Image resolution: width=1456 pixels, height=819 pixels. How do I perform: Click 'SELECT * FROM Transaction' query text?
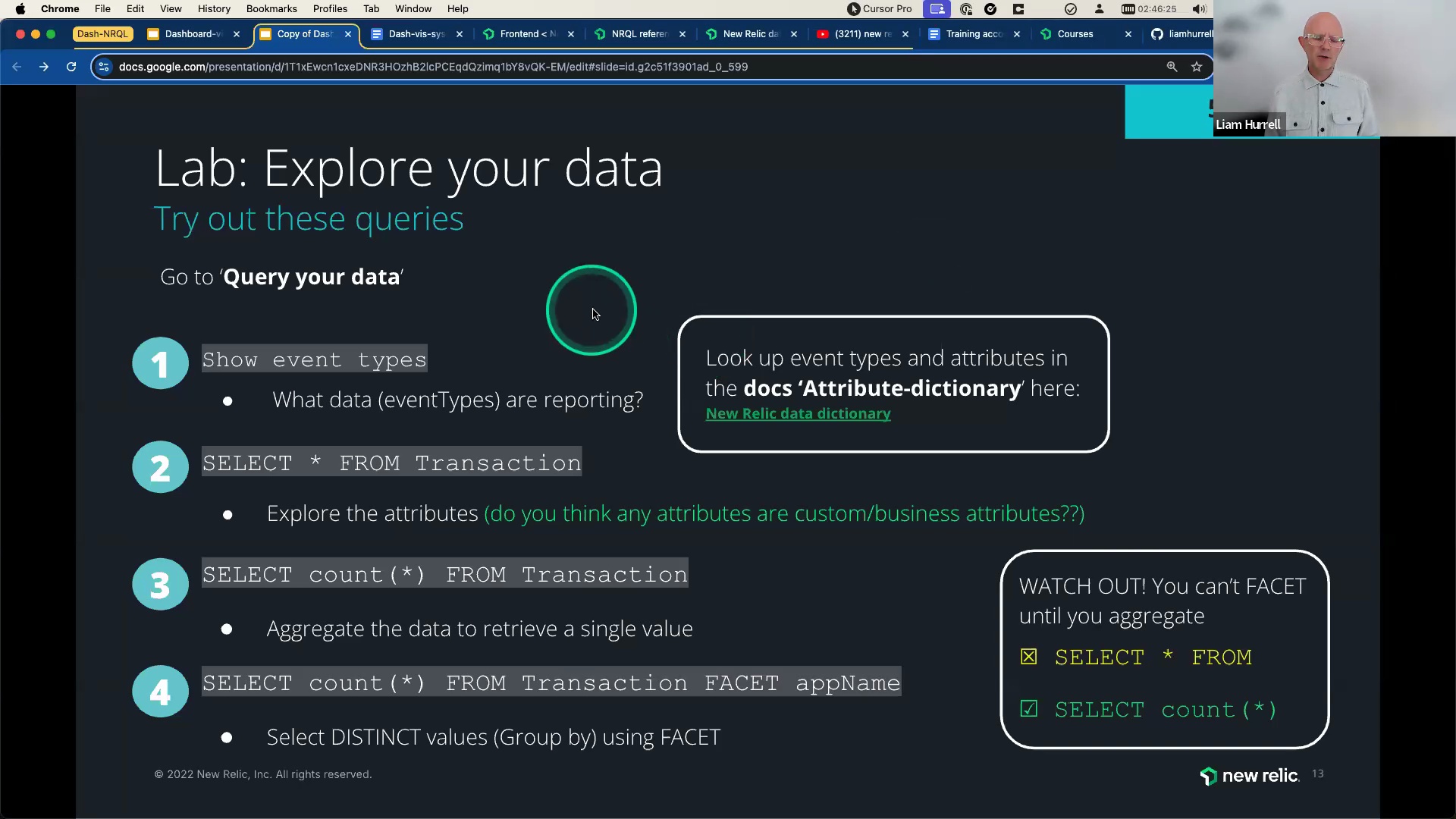tap(391, 463)
